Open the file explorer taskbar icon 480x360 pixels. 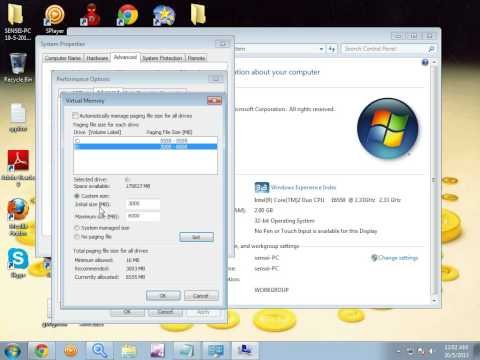pos(129,351)
